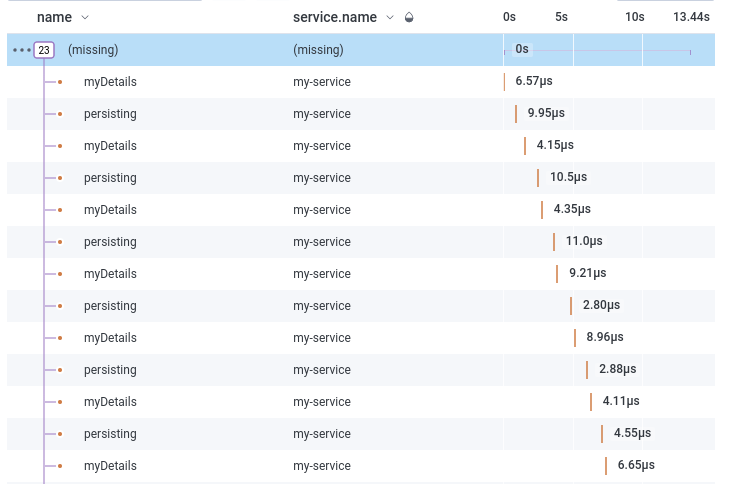Image resolution: width=732 pixels, height=484 pixels.
Task: Click the orange span bar labeled 9.95µs
Action: tap(516, 114)
